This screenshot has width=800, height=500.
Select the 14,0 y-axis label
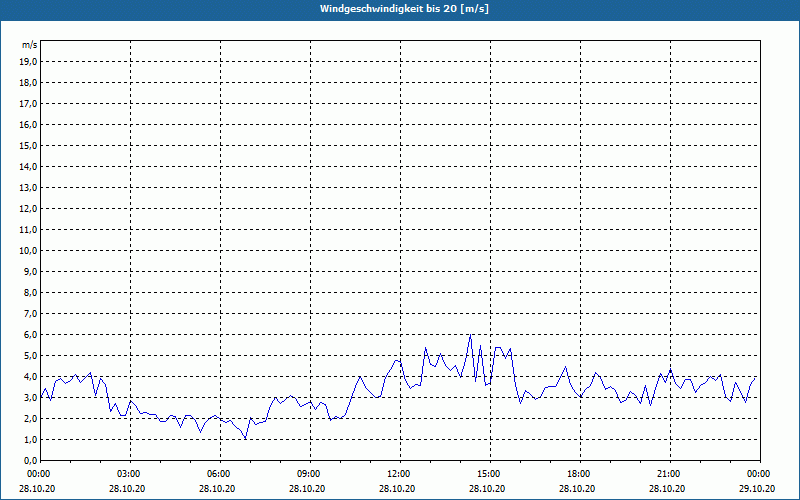pyautogui.click(x=29, y=166)
